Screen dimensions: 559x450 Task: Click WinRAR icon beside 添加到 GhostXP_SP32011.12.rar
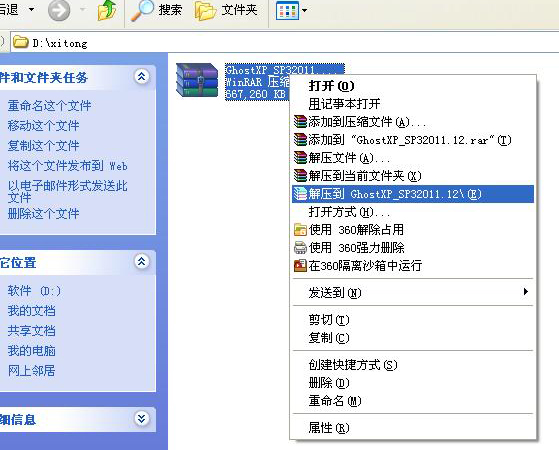tap(300, 139)
